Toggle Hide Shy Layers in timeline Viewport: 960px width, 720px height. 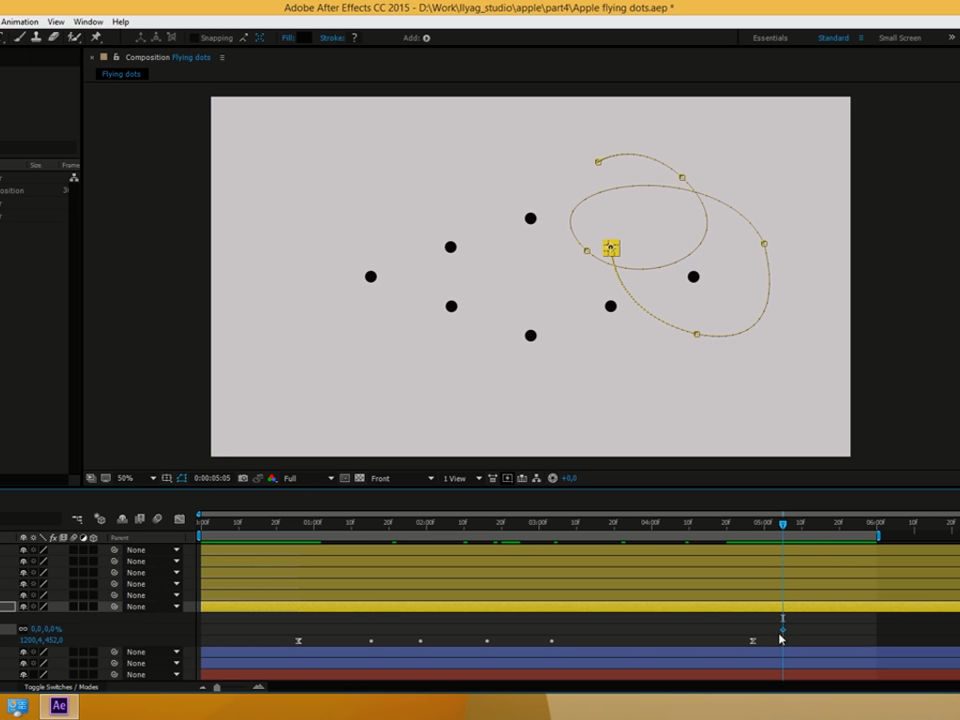(x=122, y=519)
